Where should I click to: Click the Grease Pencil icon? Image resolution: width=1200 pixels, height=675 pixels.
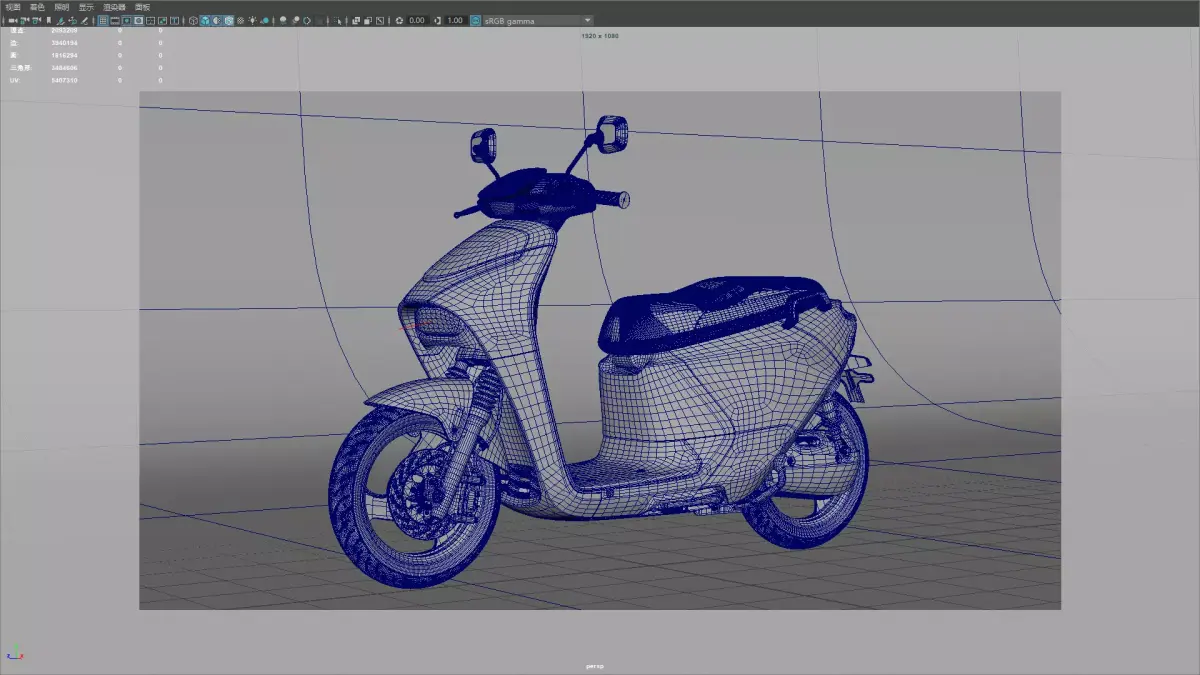pos(84,20)
